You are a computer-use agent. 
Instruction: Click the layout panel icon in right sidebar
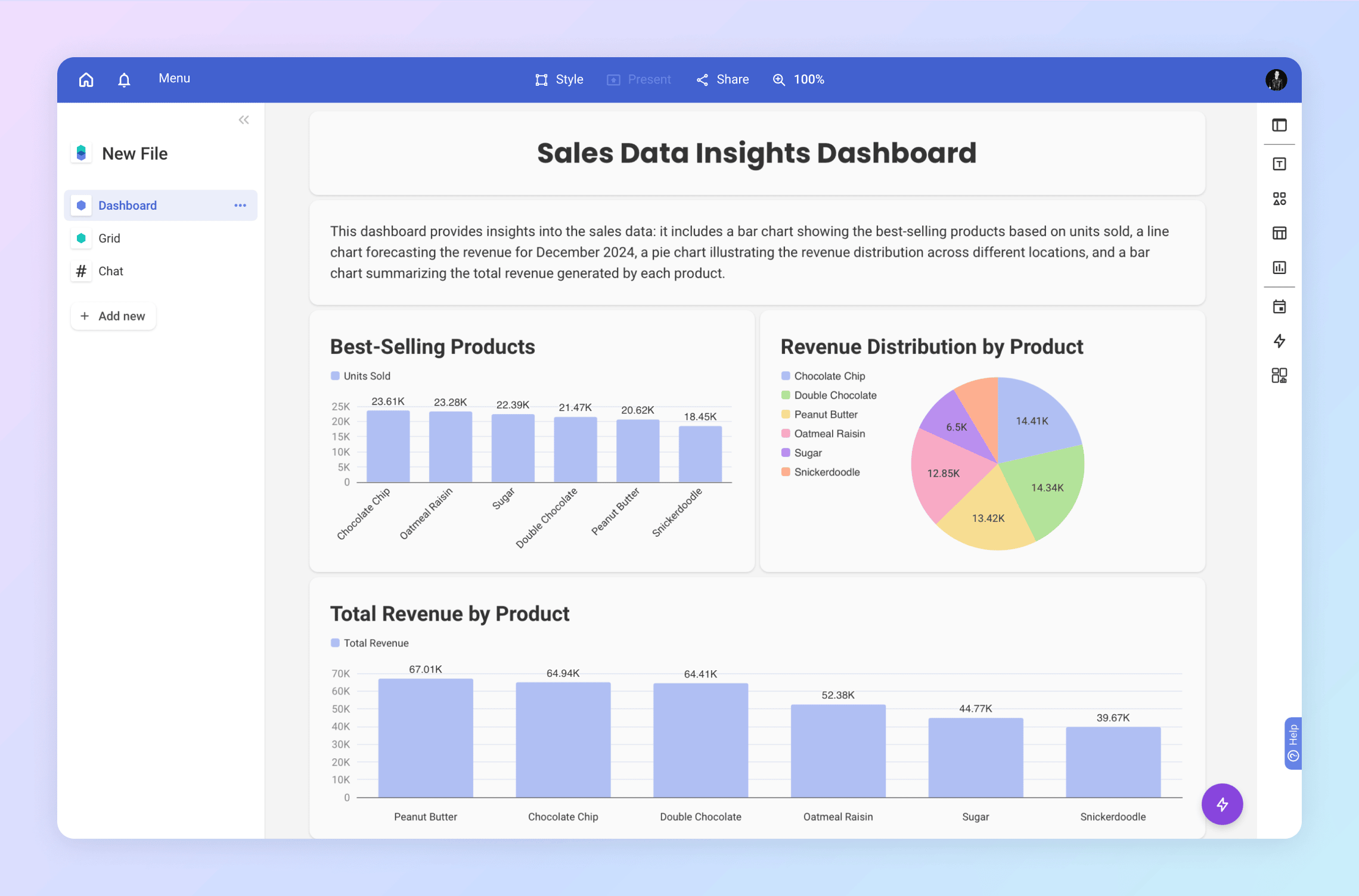click(1279, 125)
